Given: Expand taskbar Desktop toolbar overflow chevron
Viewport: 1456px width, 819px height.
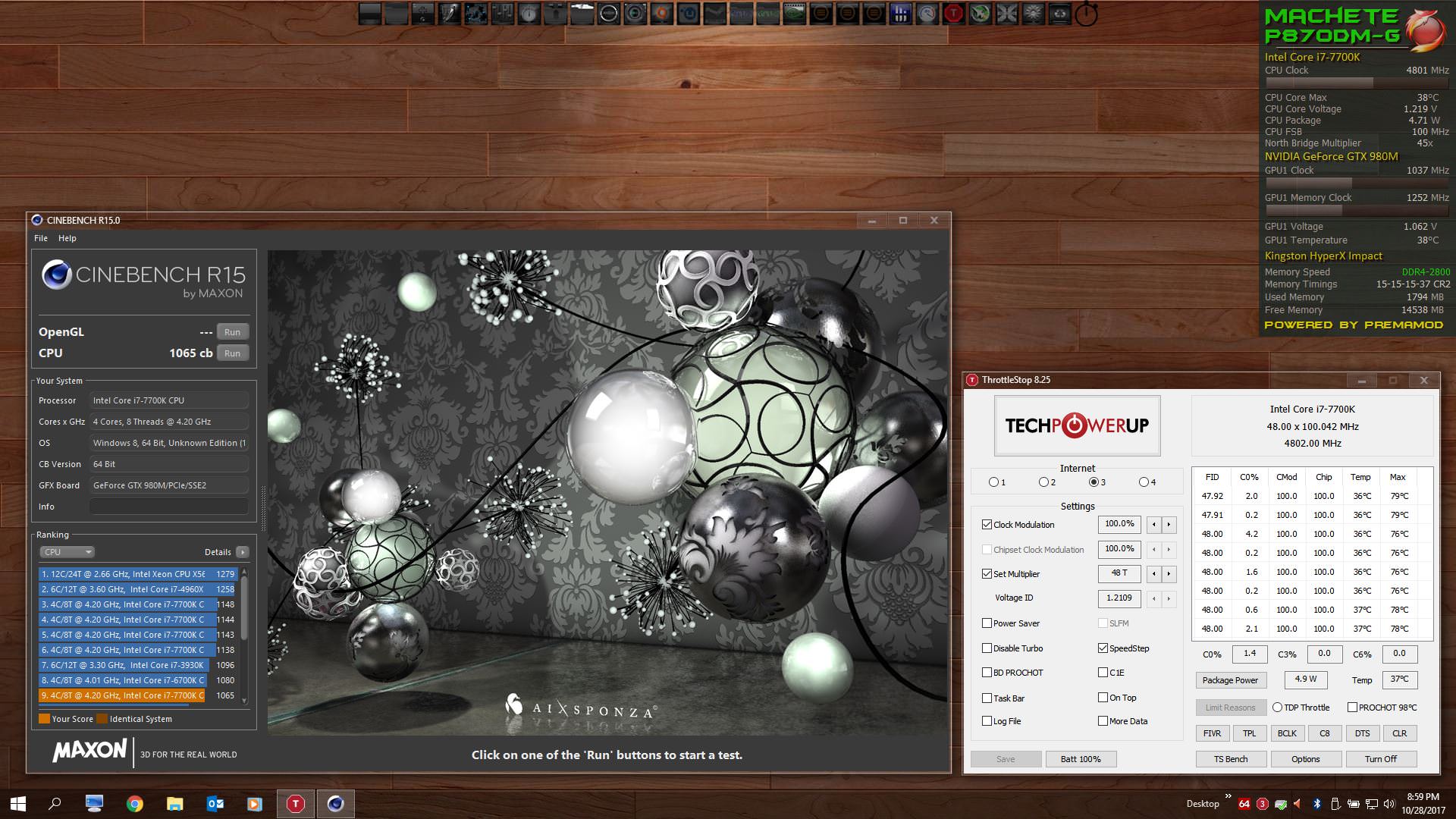Looking at the screenshot, I should pyautogui.click(x=1228, y=796).
